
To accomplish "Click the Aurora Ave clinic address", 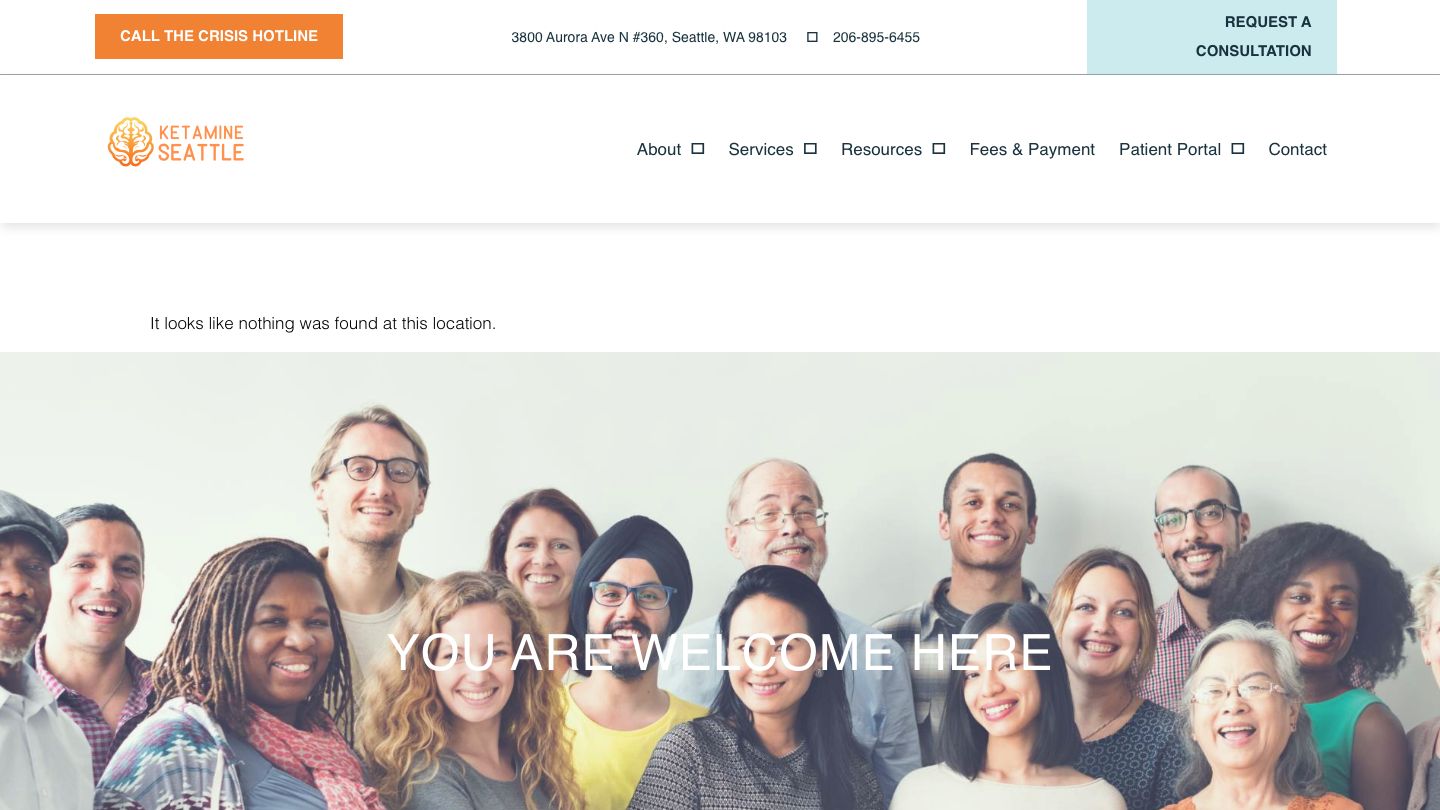I will pyautogui.click(x=649, y=37).
